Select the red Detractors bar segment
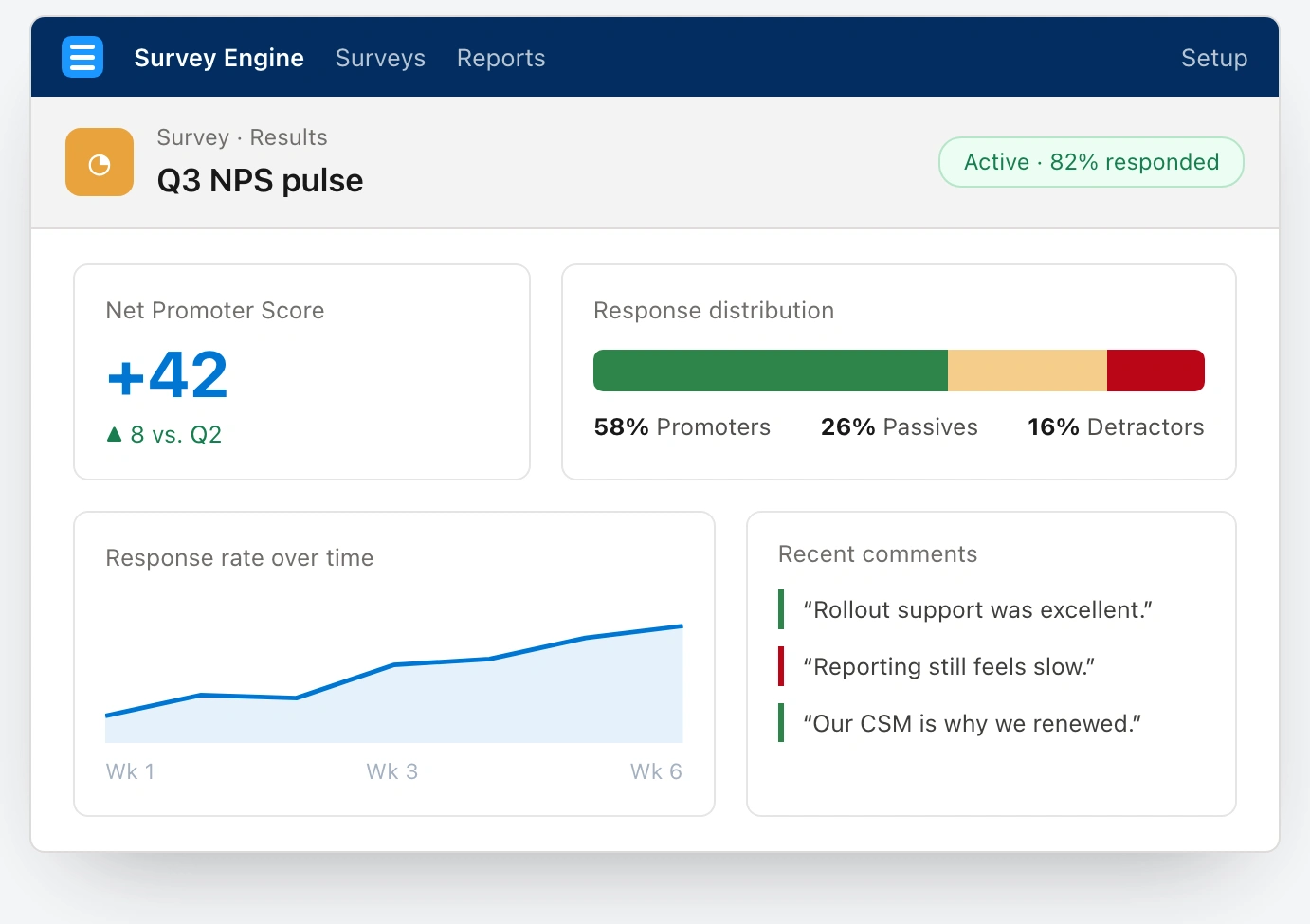1310x924 pixels. point(1155,371)
